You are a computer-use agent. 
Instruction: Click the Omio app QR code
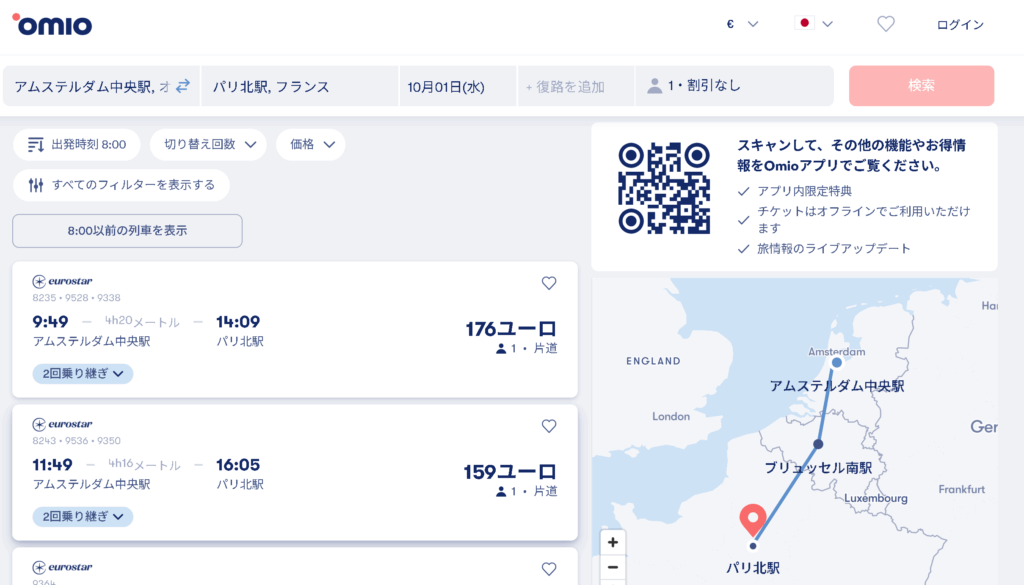coord(663,187)
